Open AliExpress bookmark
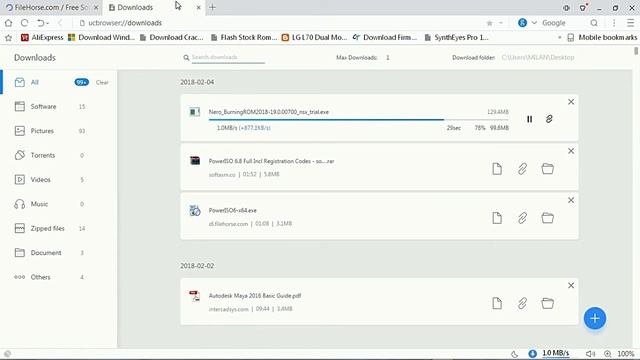 [x=42, y=38]
